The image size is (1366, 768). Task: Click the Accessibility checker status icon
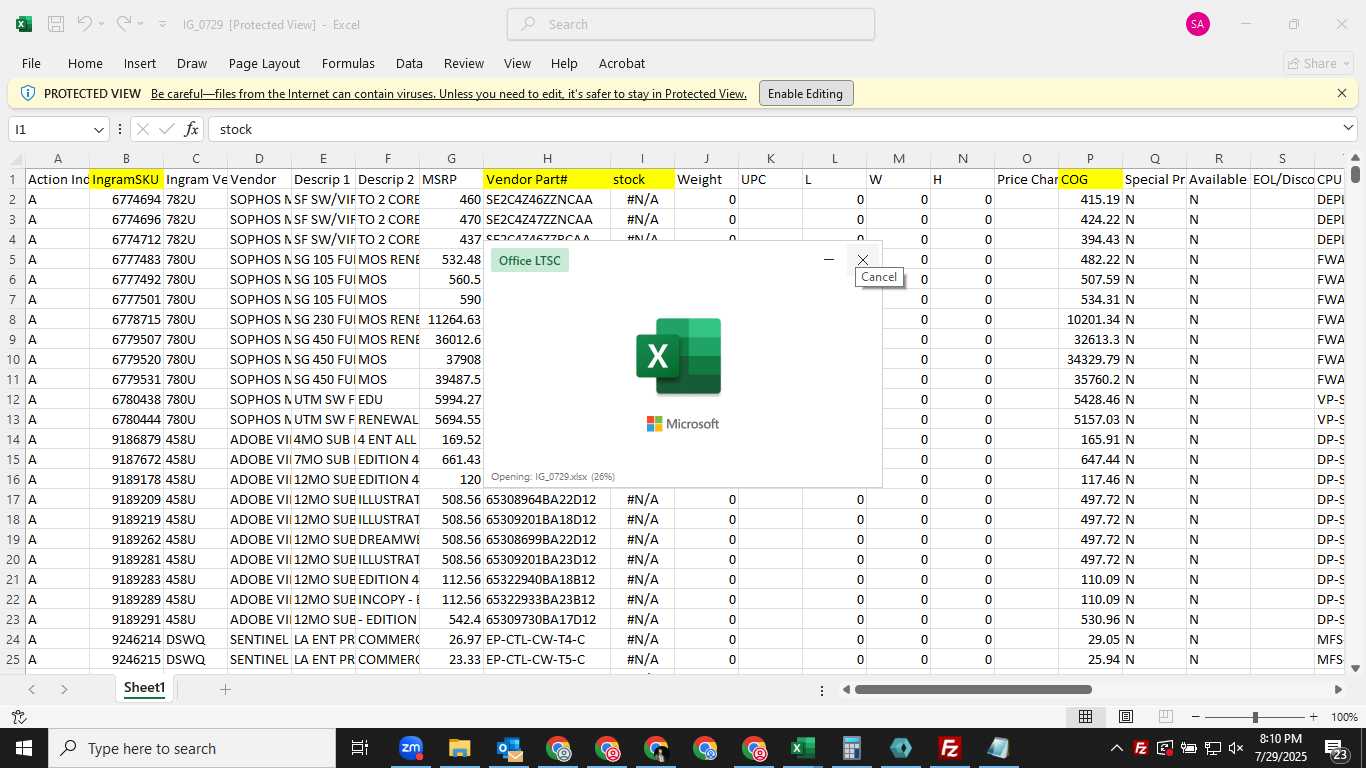(x=18, y=717)
